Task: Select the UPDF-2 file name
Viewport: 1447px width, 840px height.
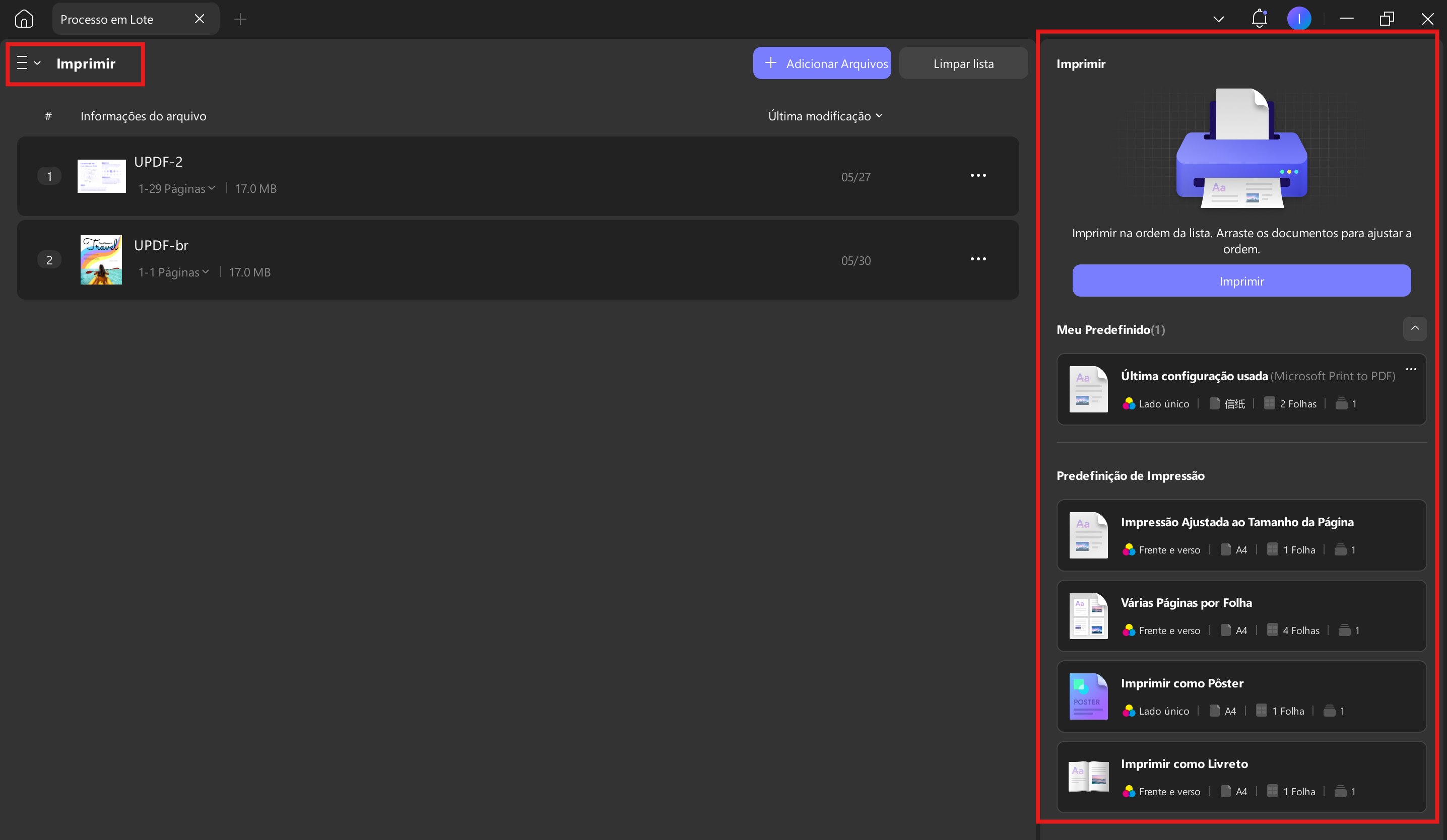Action: (x=158, y=162)
